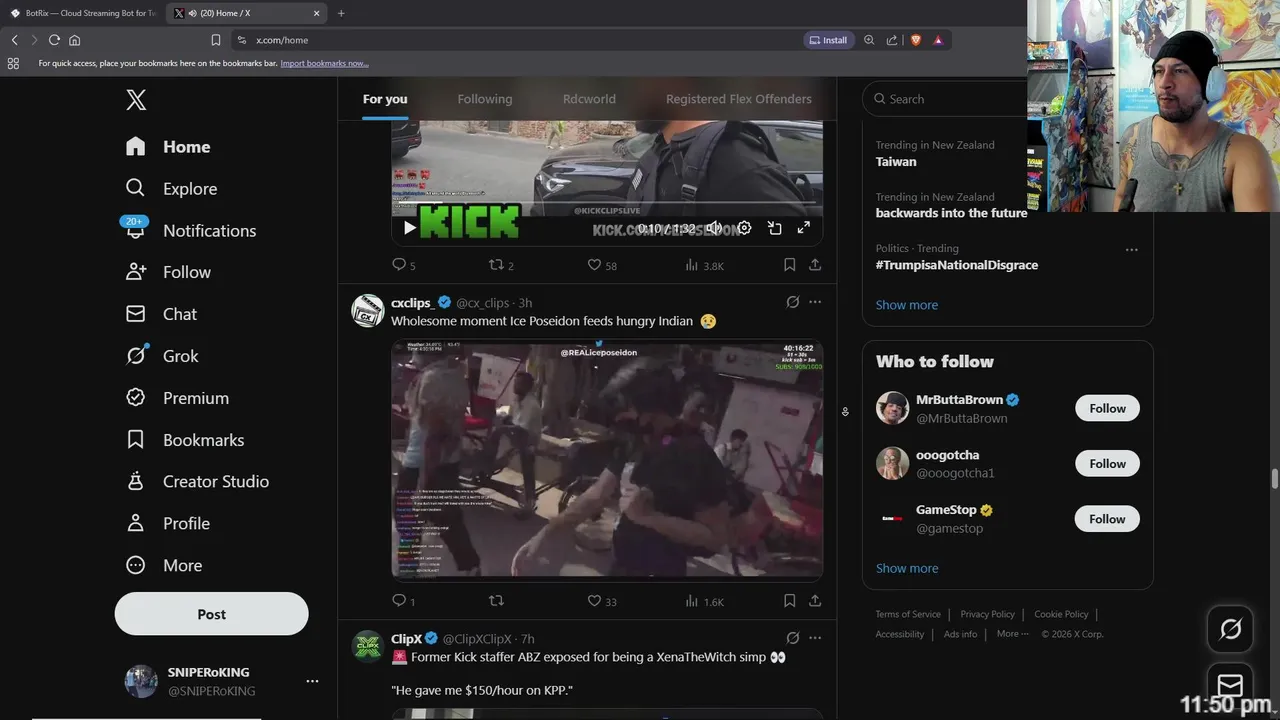
Task: Open Grok explain on ClipX post
Action: pyautogui.click(x=793, y=638)
